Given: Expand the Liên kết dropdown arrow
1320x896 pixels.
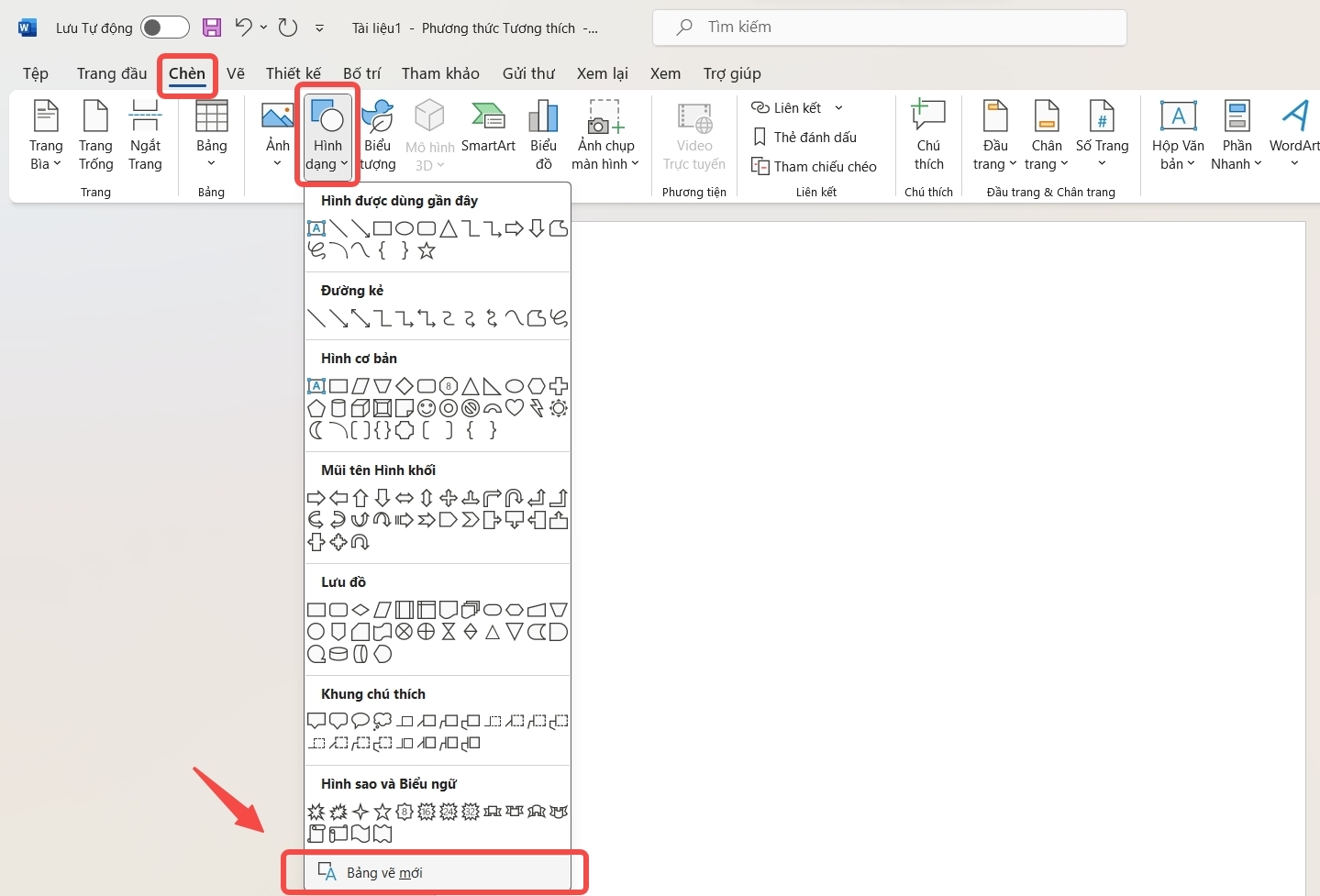Looking at the screenshot, I should (838, 108).
